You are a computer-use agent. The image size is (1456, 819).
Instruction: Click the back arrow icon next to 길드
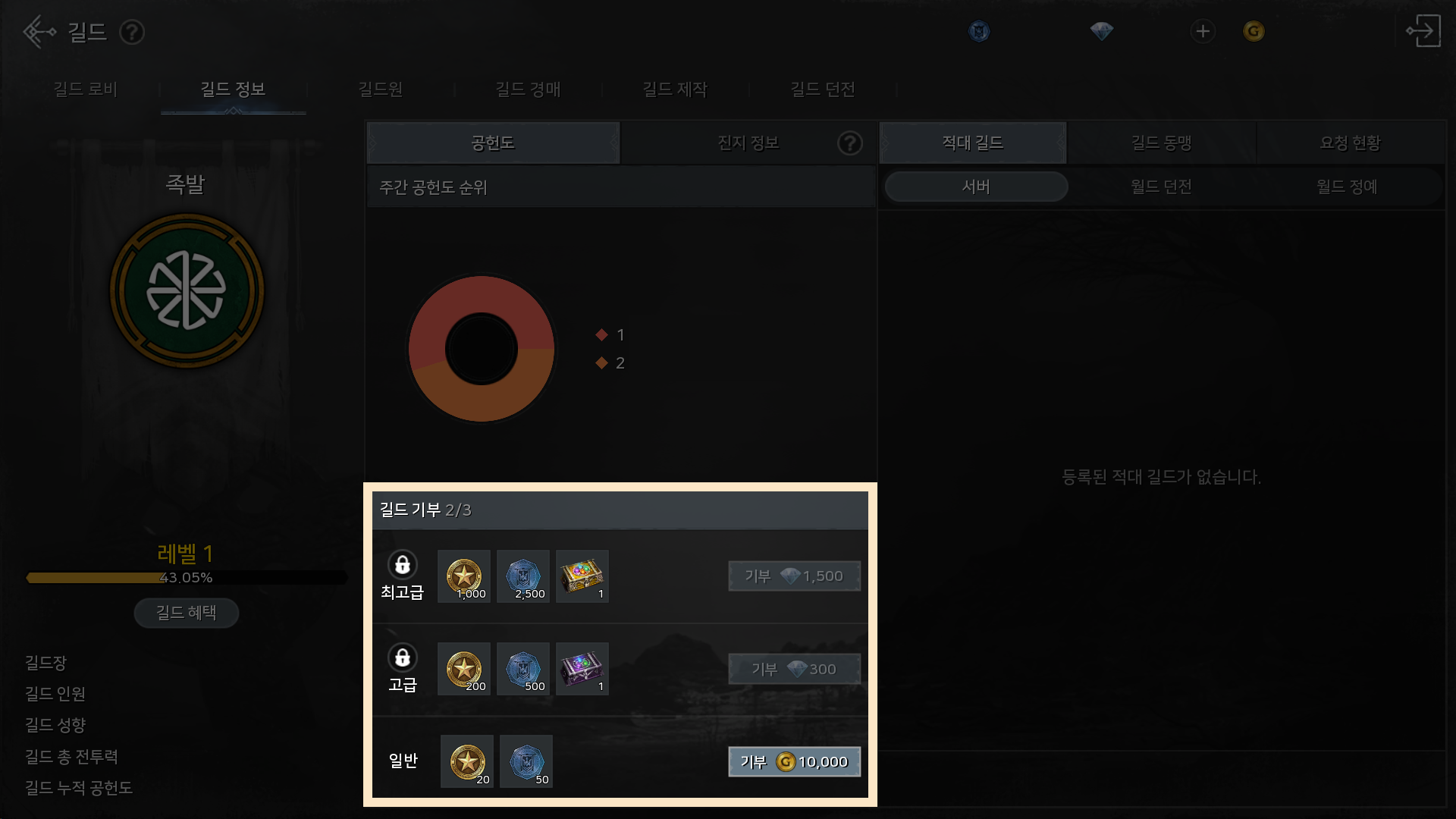(x=39, y=32)
